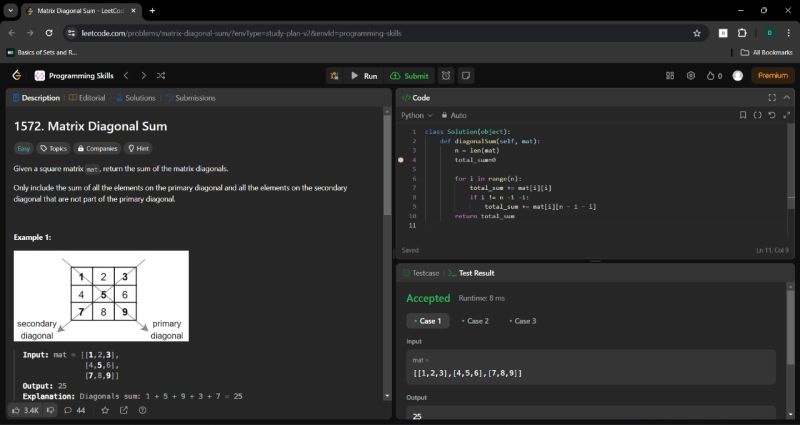
Task: Open the comments count 44
Action: tap(74, 410)
